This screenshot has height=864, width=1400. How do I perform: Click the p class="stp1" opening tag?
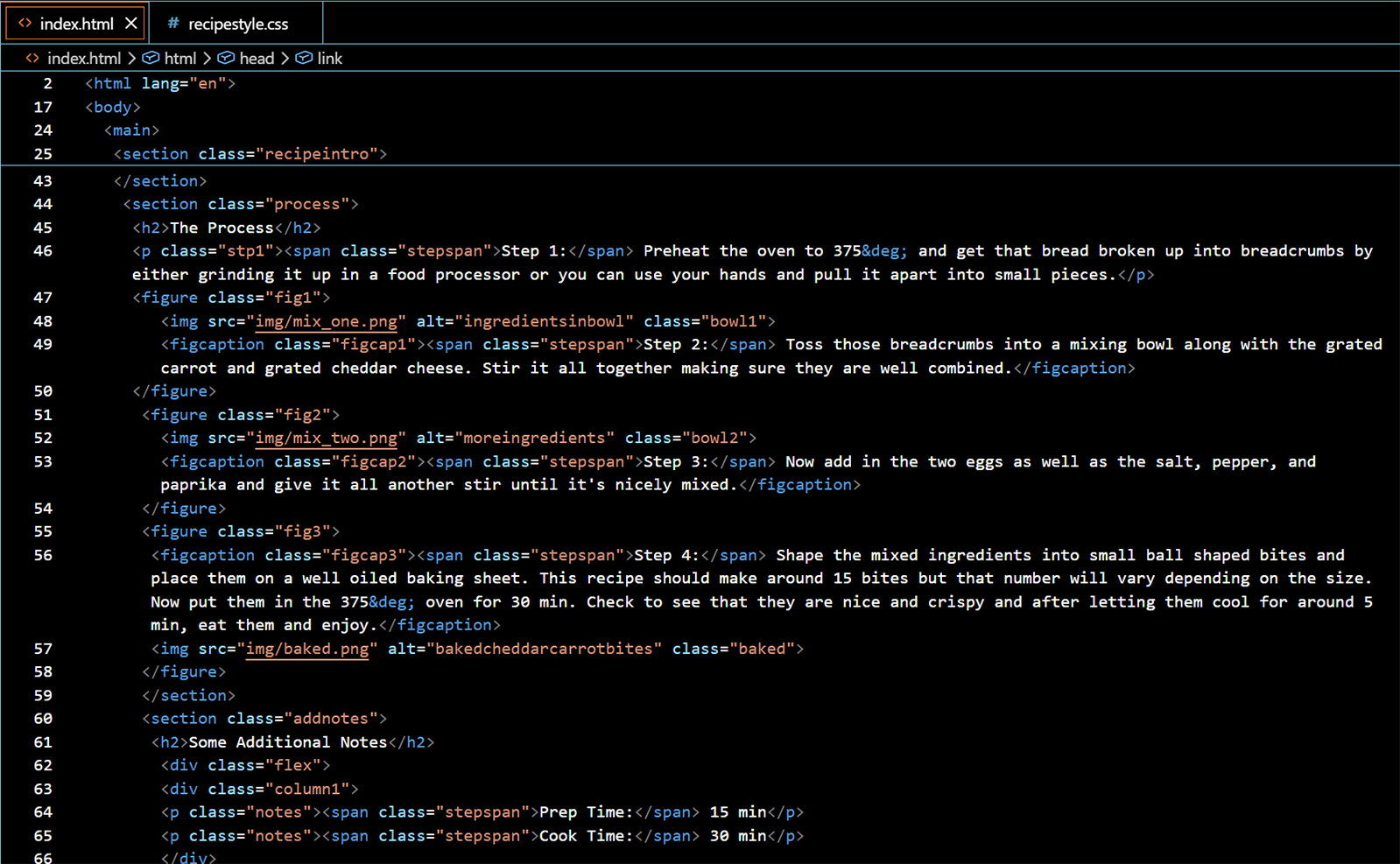208,251
